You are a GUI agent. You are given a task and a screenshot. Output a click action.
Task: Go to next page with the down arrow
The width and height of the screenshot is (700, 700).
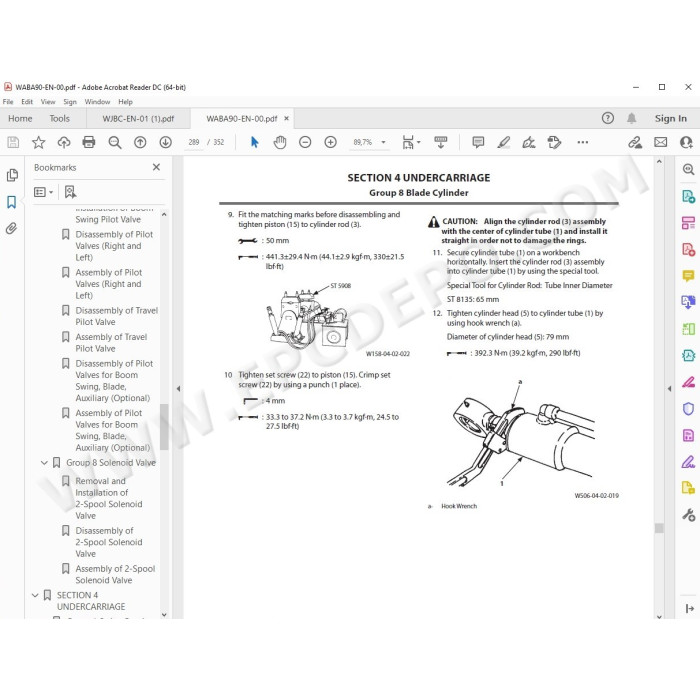click(166, 142)
